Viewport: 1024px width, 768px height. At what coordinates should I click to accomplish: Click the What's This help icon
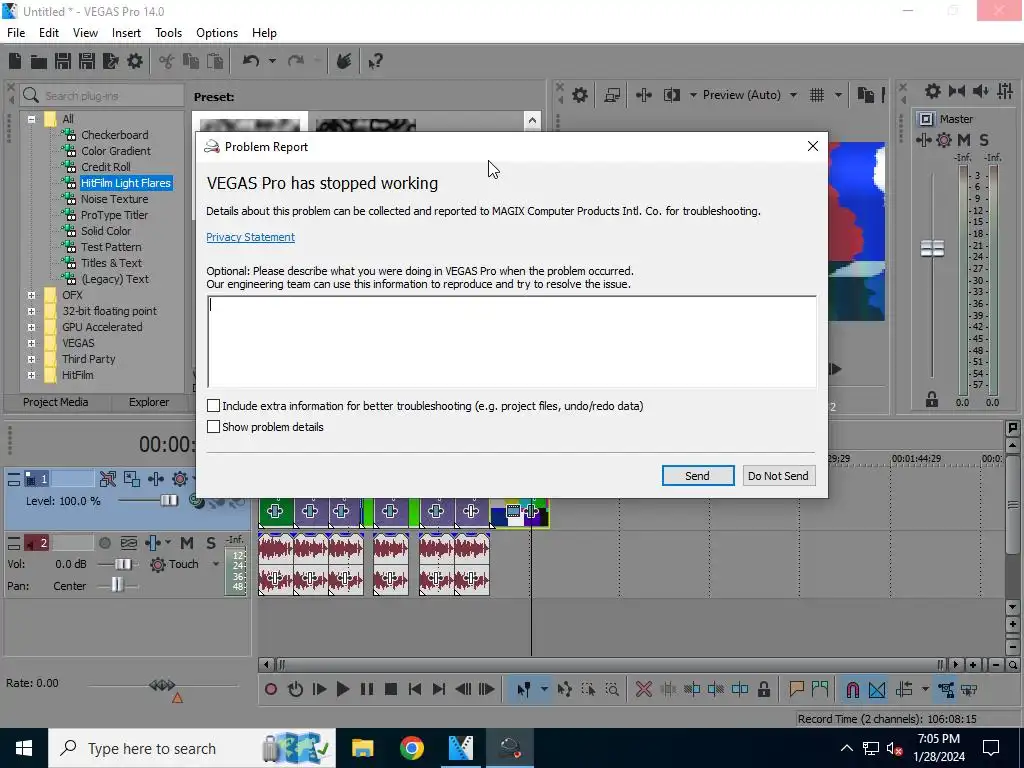[x=375, y=61]
